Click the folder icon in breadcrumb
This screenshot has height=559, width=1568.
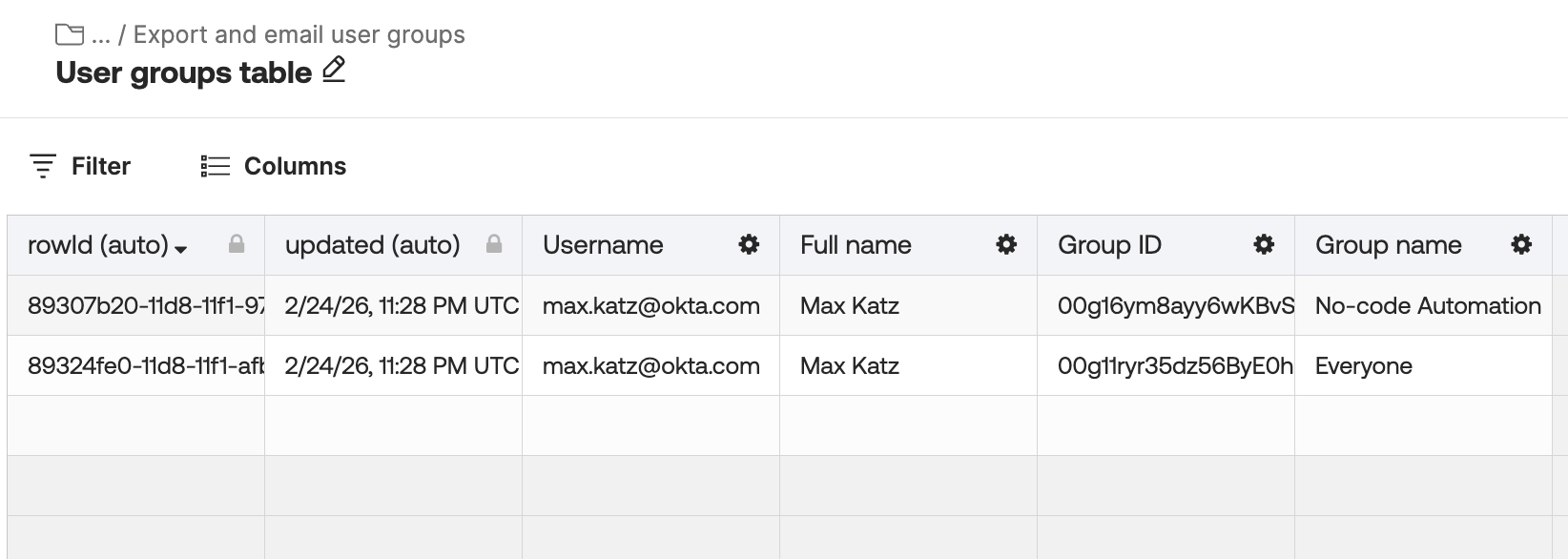(x=70, y=35)
